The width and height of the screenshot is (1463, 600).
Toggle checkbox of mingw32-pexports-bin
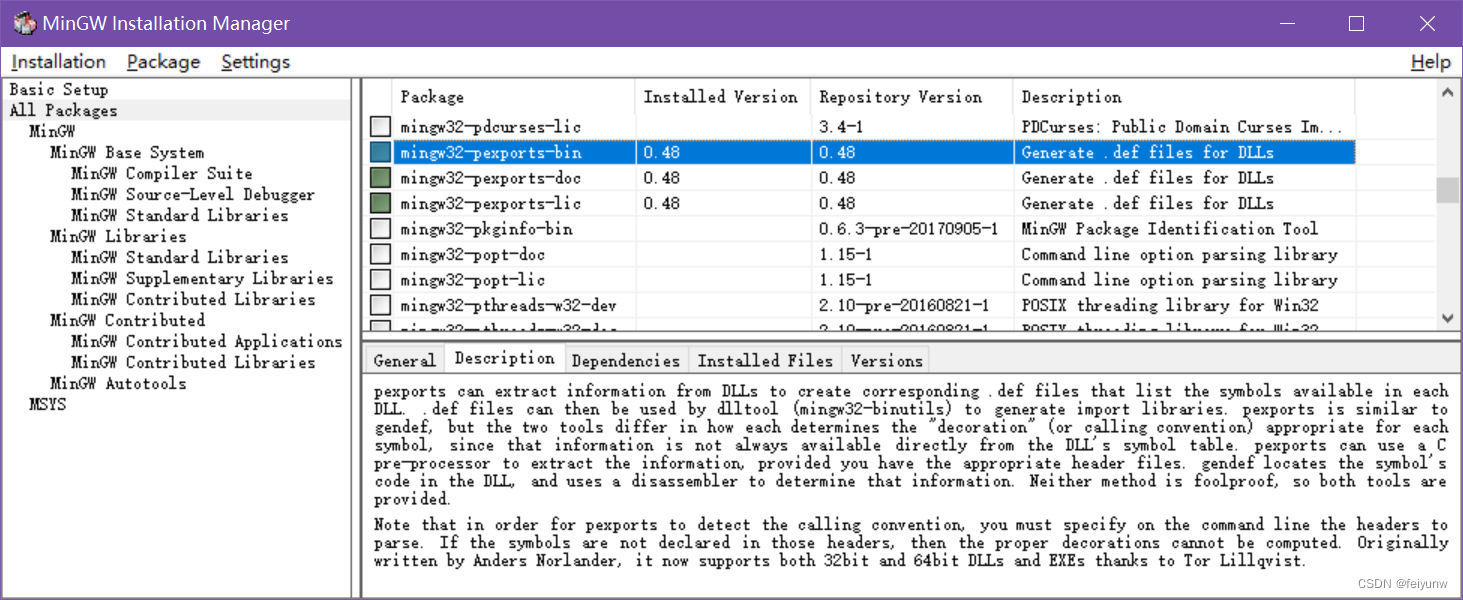point(380,153)
